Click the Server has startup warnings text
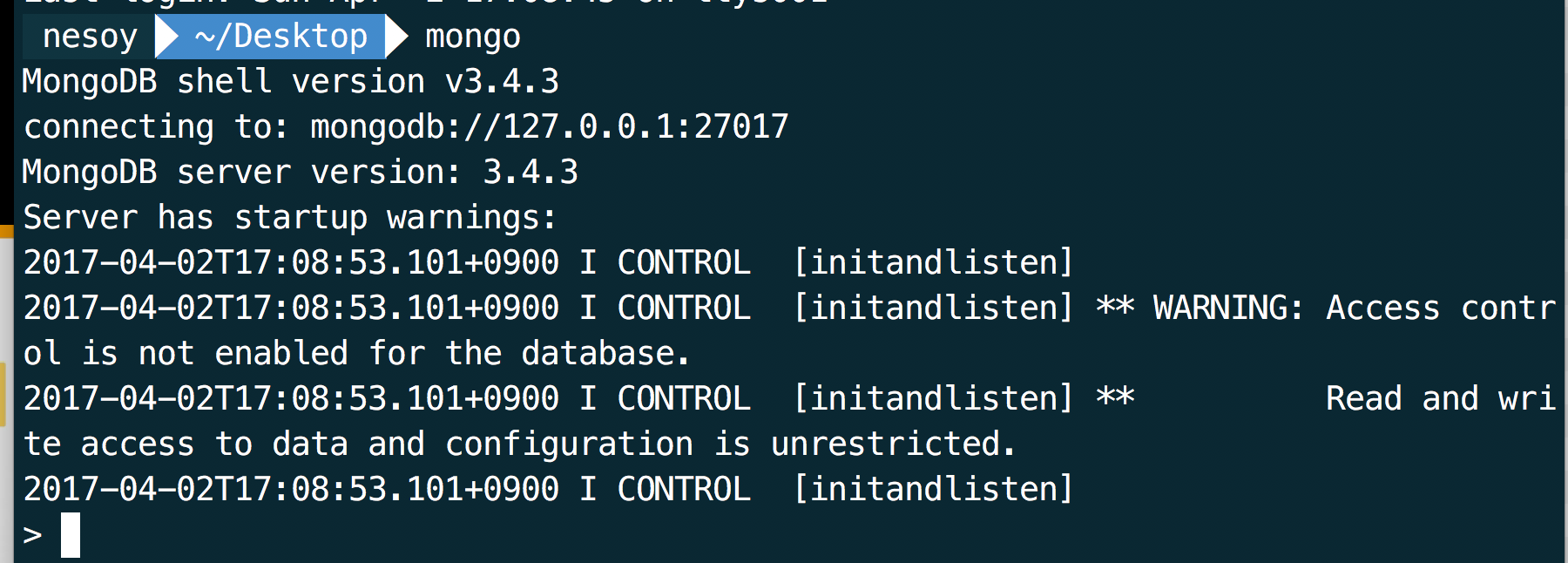Viewport: 1568px width, 563px height. click(x=290, y=218)
